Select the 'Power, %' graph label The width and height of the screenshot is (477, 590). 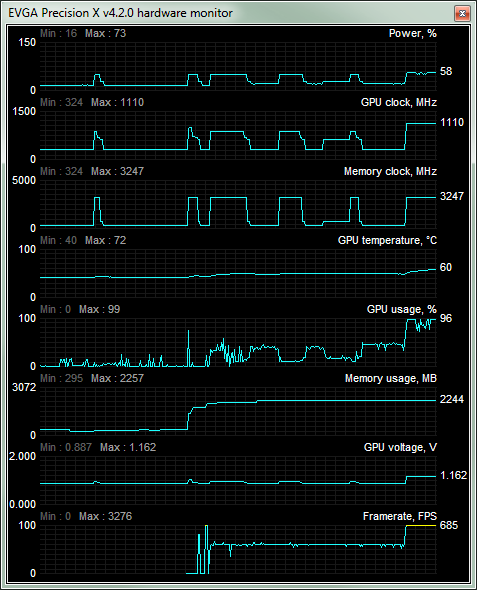point(413,33)
